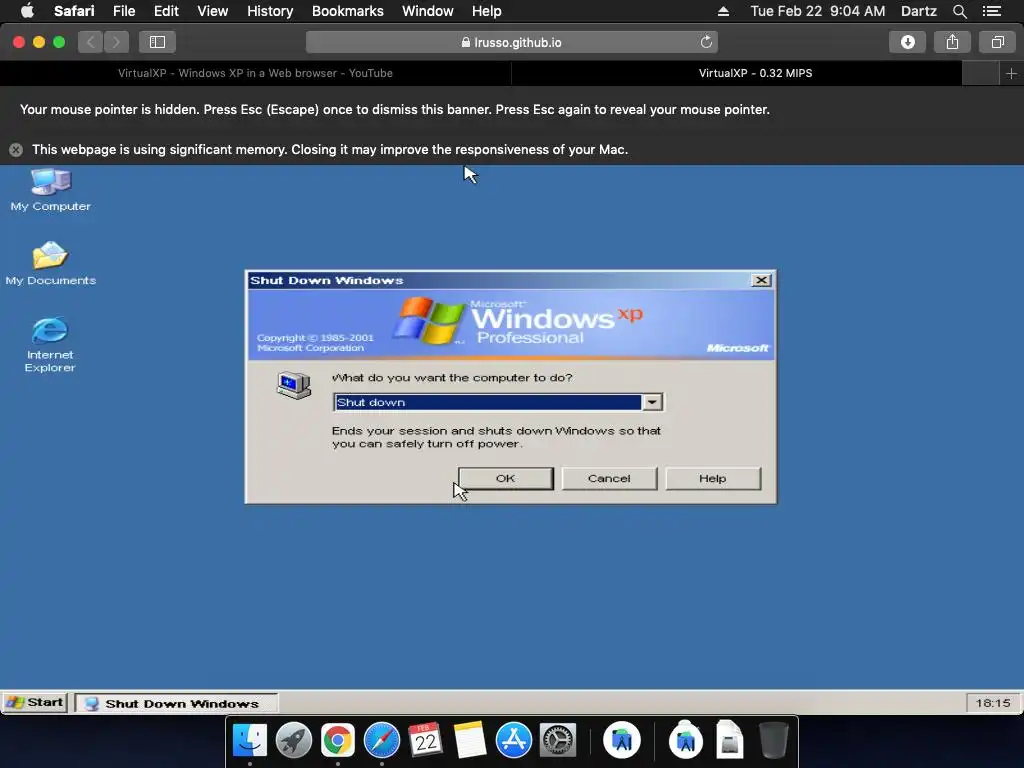Screen dimensions: 1024x768
Task: Open the Apple menu
Action: pos(27,11)
